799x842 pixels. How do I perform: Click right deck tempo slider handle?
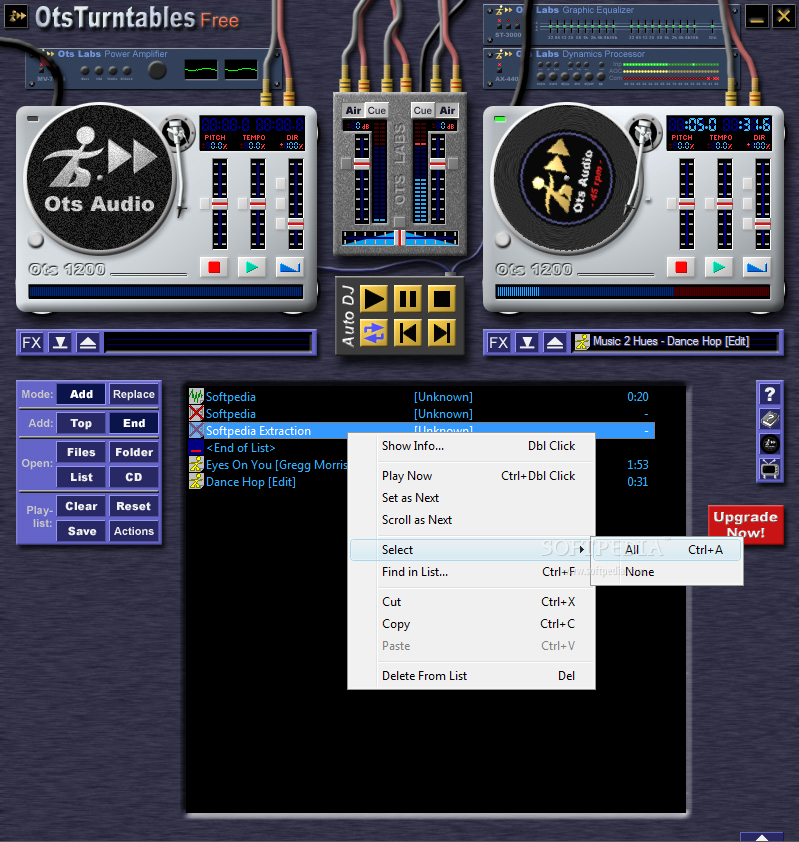tap(725, 204)
